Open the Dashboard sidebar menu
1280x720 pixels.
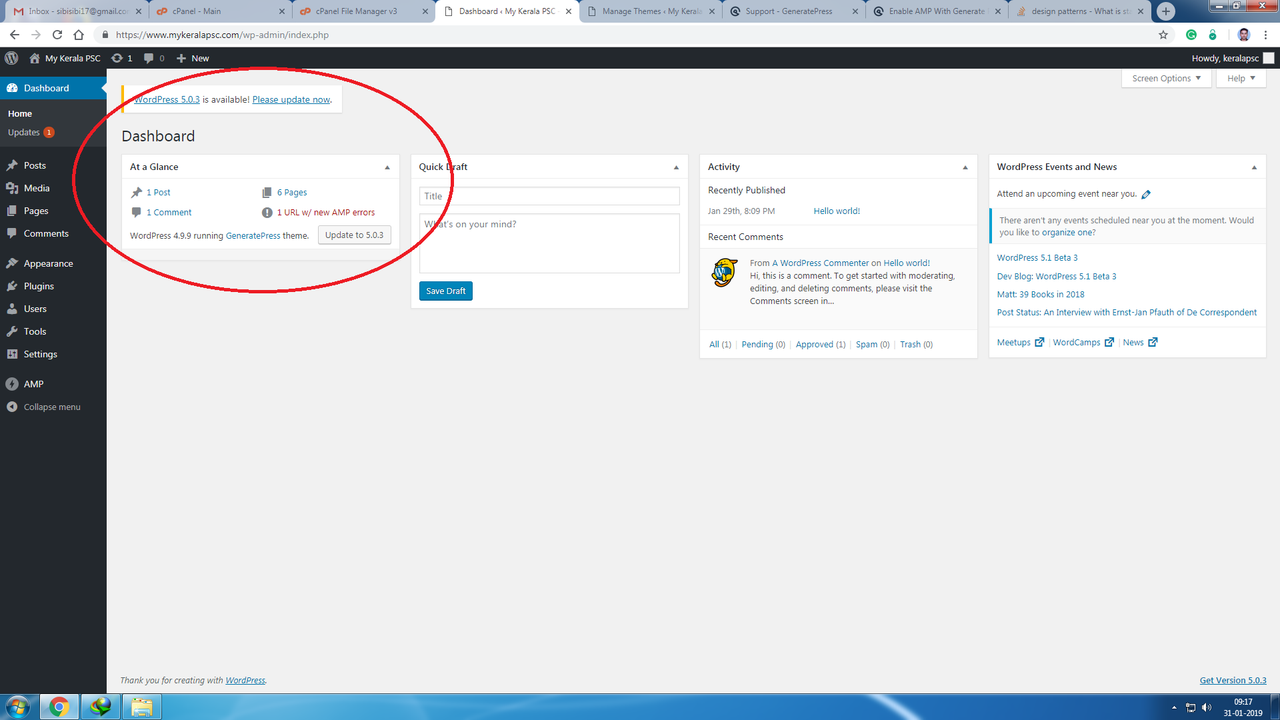[x=53, y=88]
